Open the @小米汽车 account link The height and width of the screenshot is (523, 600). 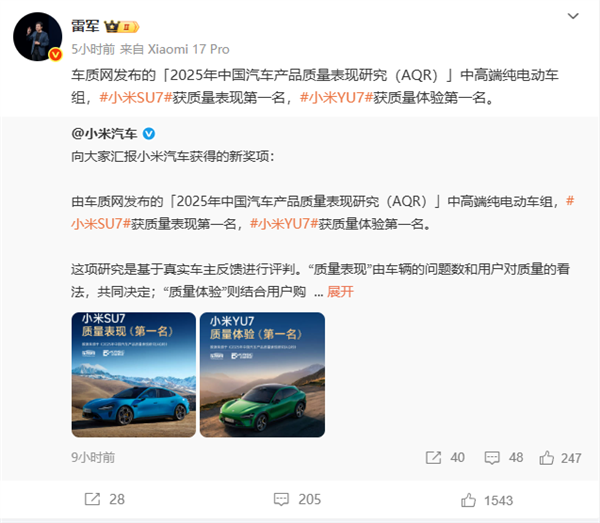pos(104,134)
